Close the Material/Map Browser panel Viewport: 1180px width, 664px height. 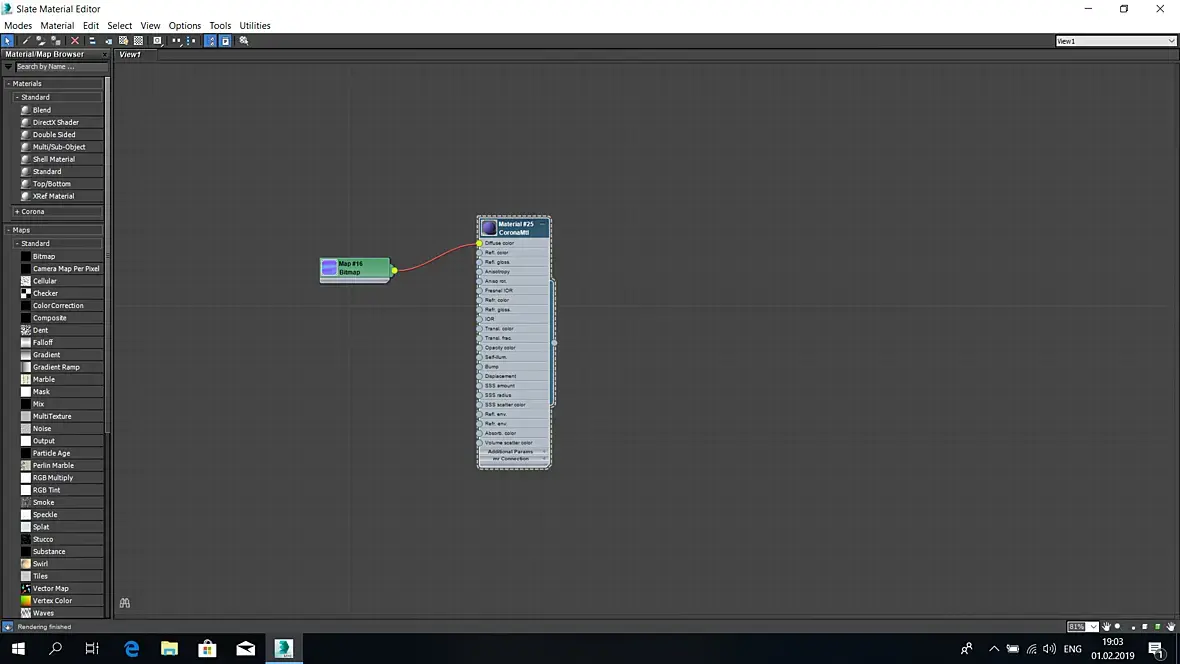[x=105, y=54]
